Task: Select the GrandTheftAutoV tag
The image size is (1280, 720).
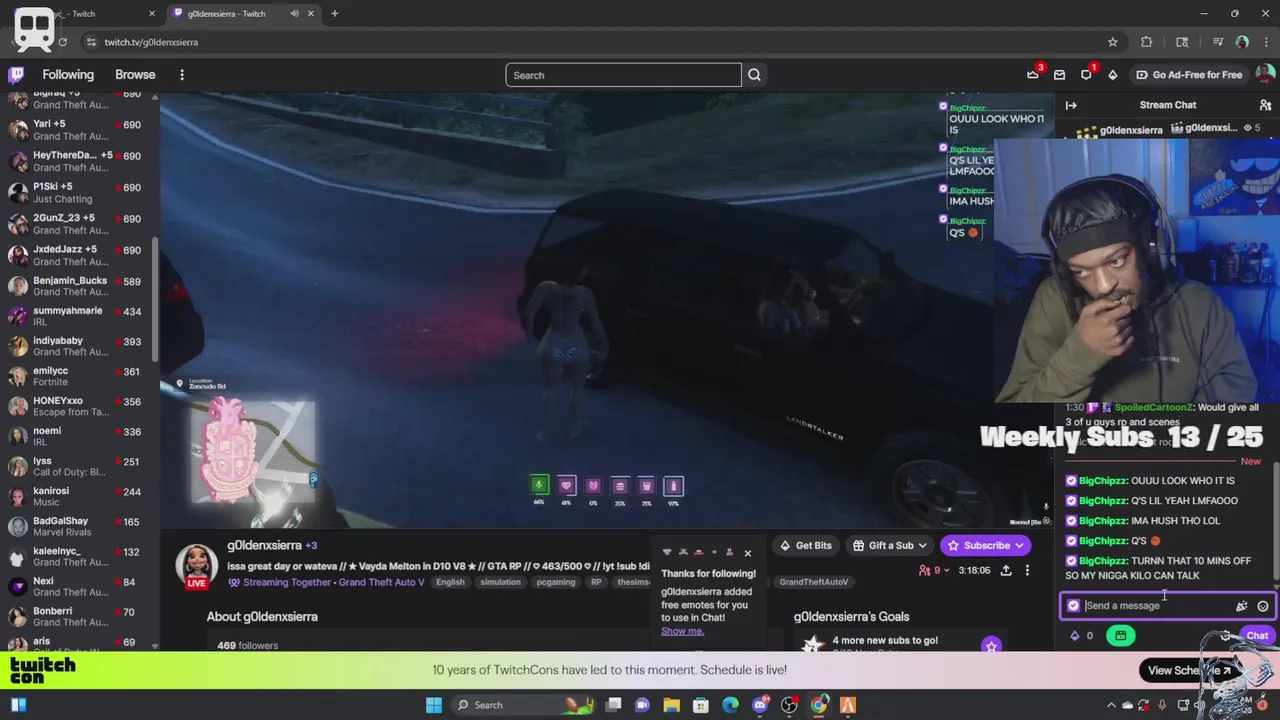Action: [x=813, y=582]
